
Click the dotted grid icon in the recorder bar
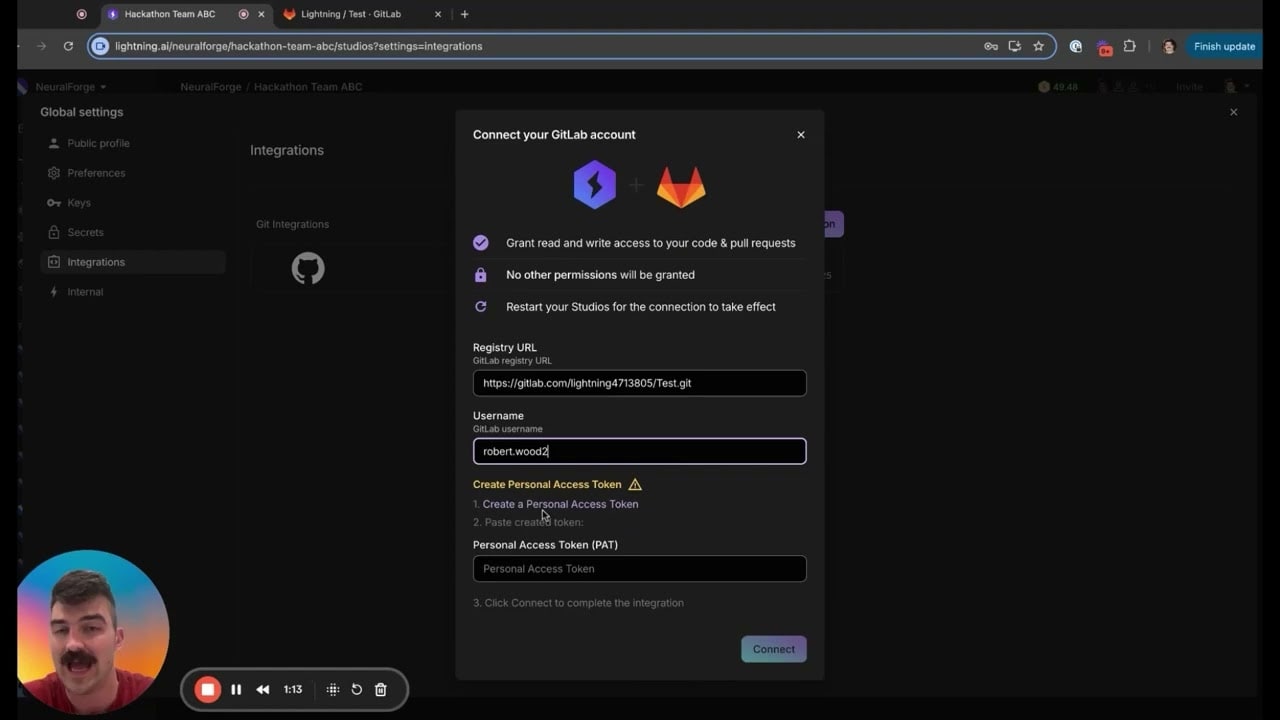333,689
